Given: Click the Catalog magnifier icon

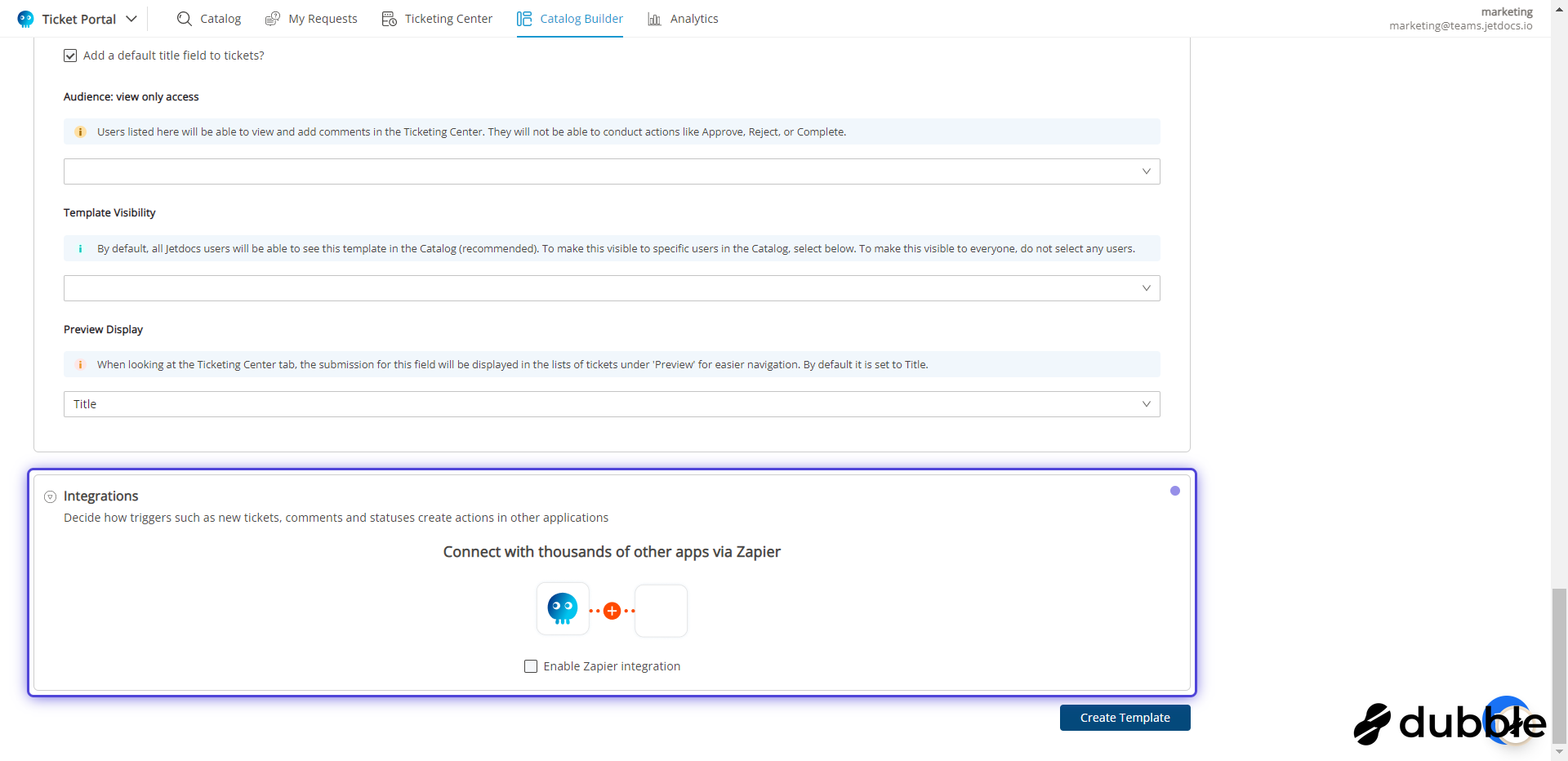Looking at the screenshot, I should (185, 19).
